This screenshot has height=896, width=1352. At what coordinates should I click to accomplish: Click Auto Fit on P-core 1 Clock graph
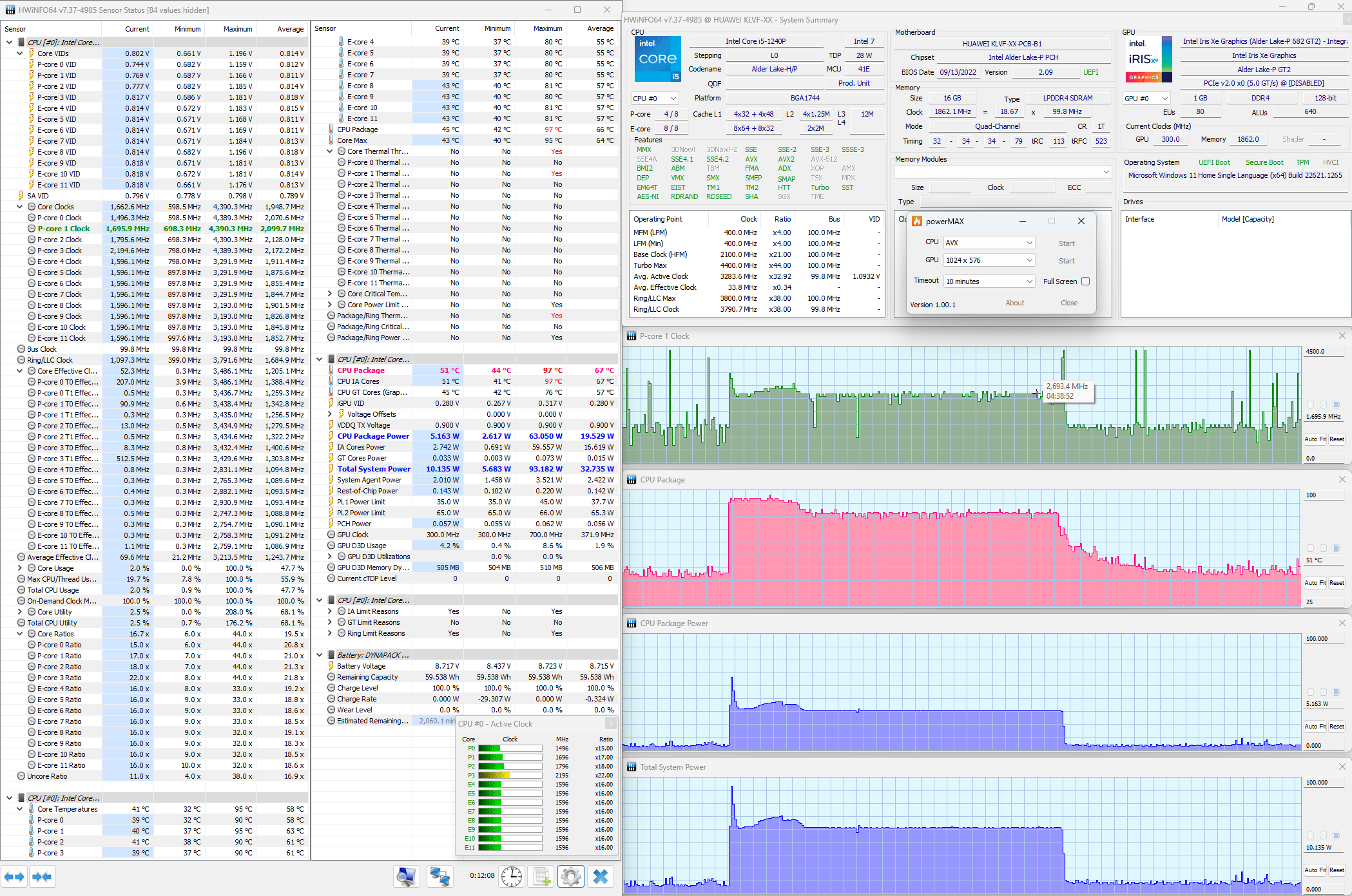(1315, 439)
